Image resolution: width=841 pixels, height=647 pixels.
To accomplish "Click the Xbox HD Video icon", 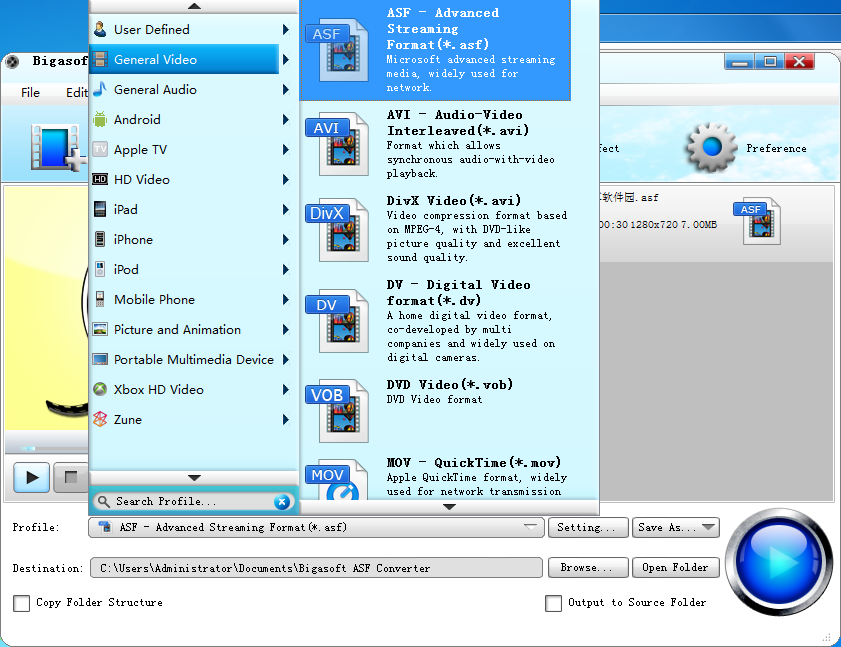I will click(x=100, y=389).
